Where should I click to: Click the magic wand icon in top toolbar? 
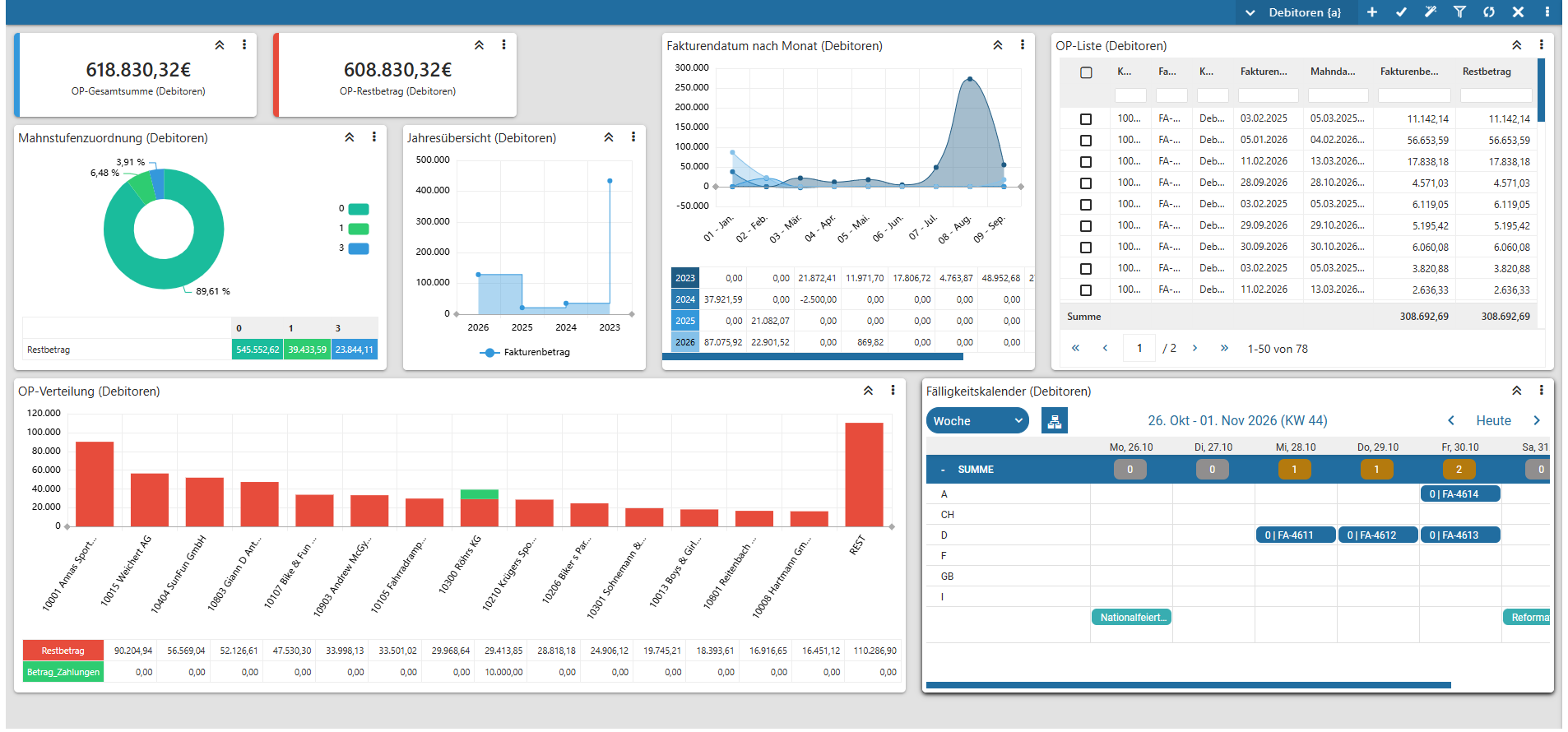tap(1431, 12)
